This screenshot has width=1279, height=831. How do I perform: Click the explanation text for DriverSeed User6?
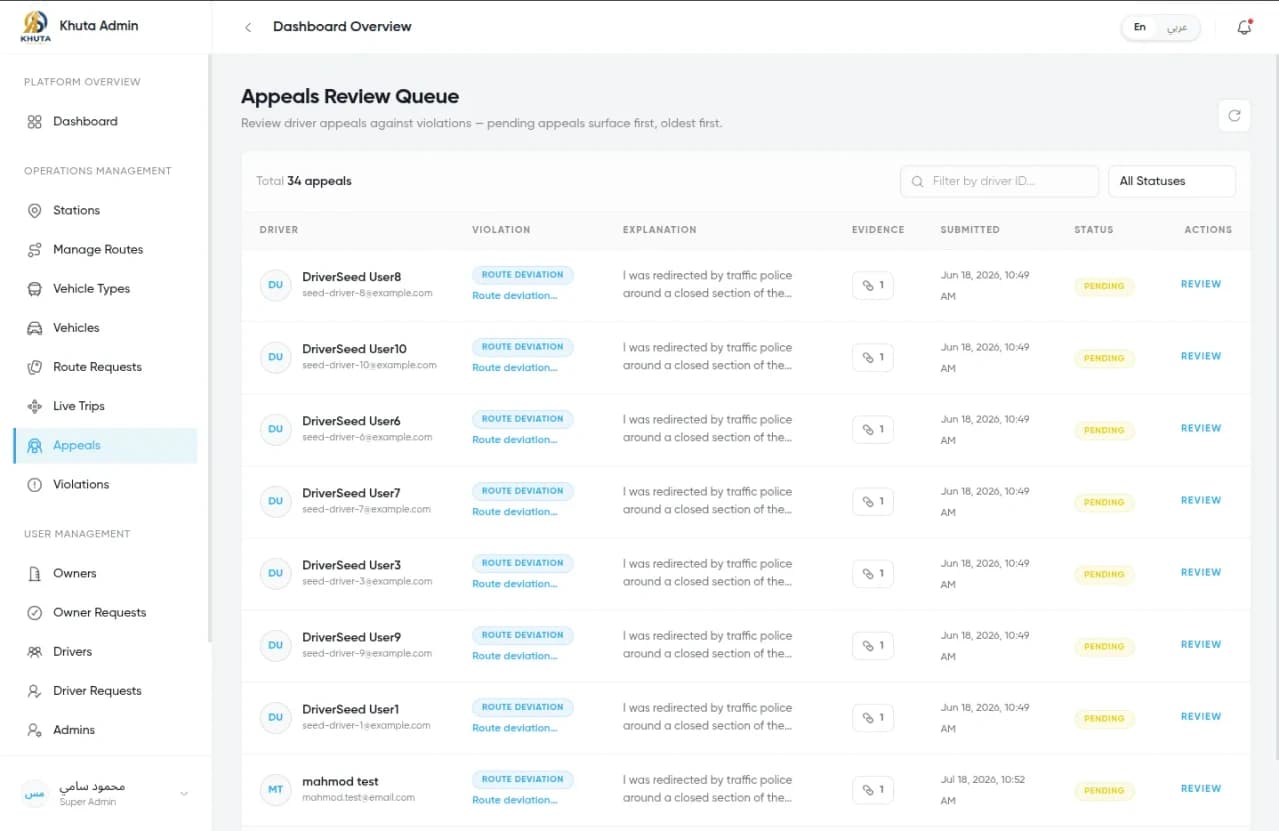(707, 429)
